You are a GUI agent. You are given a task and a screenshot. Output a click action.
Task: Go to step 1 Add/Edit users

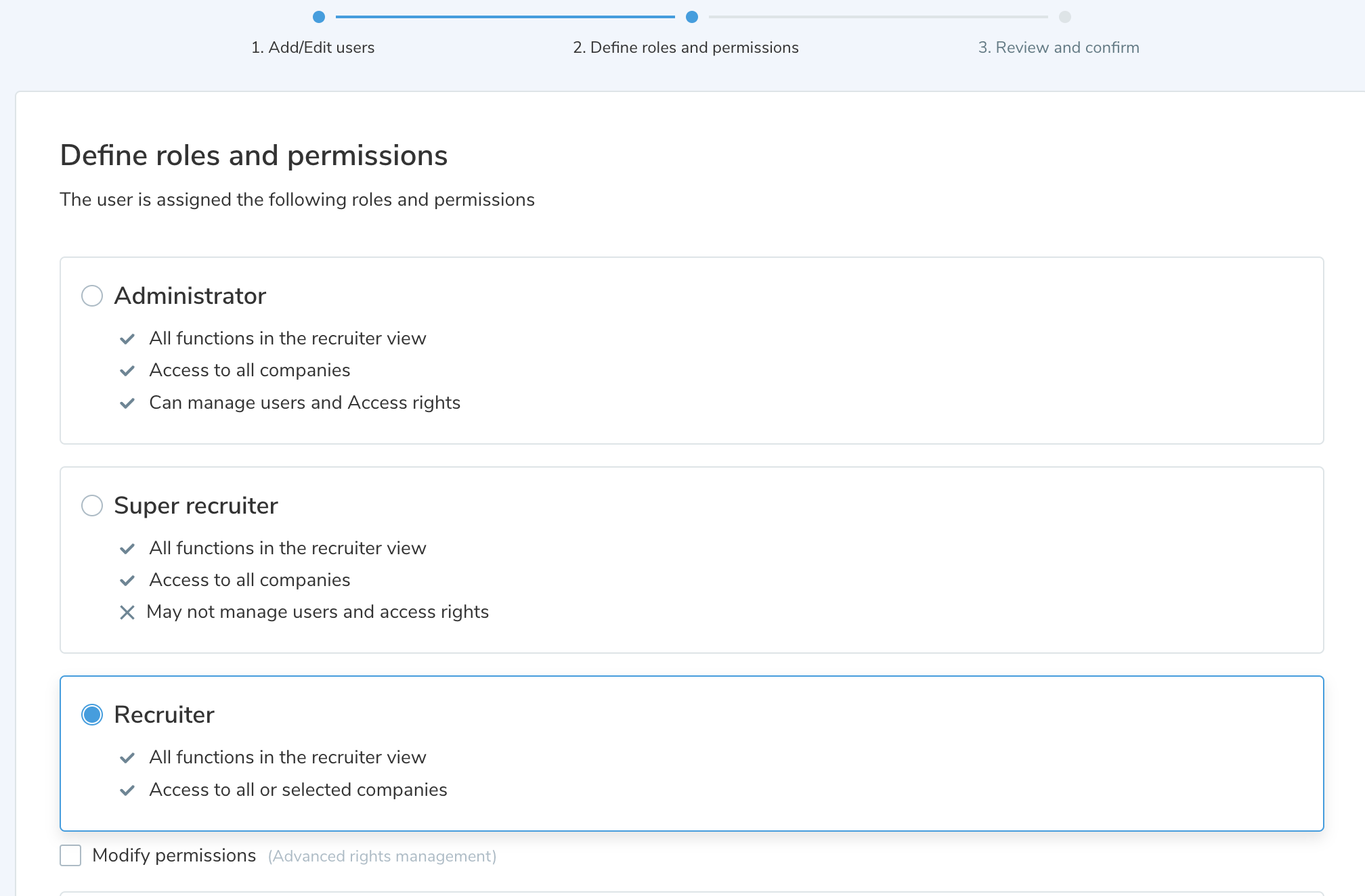(313, 47)
